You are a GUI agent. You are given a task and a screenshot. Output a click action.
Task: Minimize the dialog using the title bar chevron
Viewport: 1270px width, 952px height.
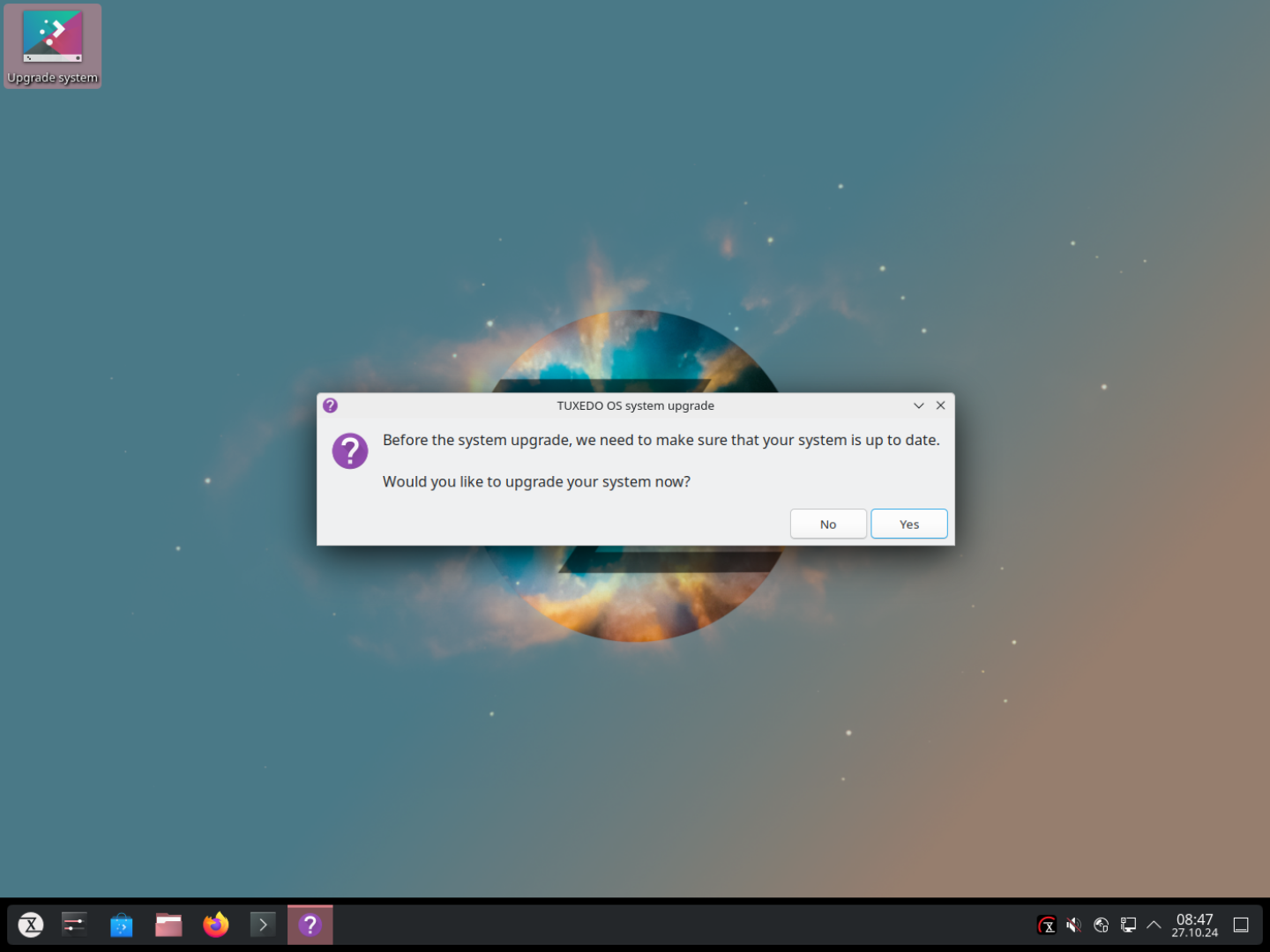coord(918,405)
